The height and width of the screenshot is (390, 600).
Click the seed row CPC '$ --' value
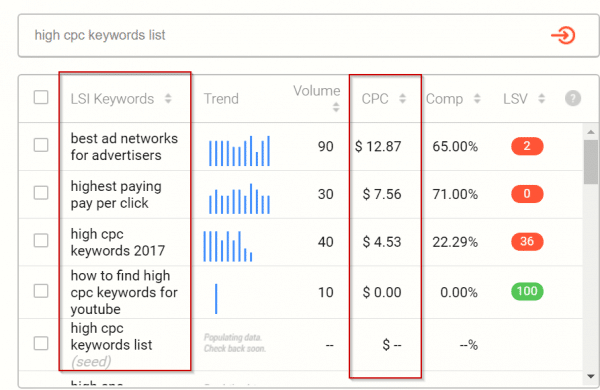[392, 345]
